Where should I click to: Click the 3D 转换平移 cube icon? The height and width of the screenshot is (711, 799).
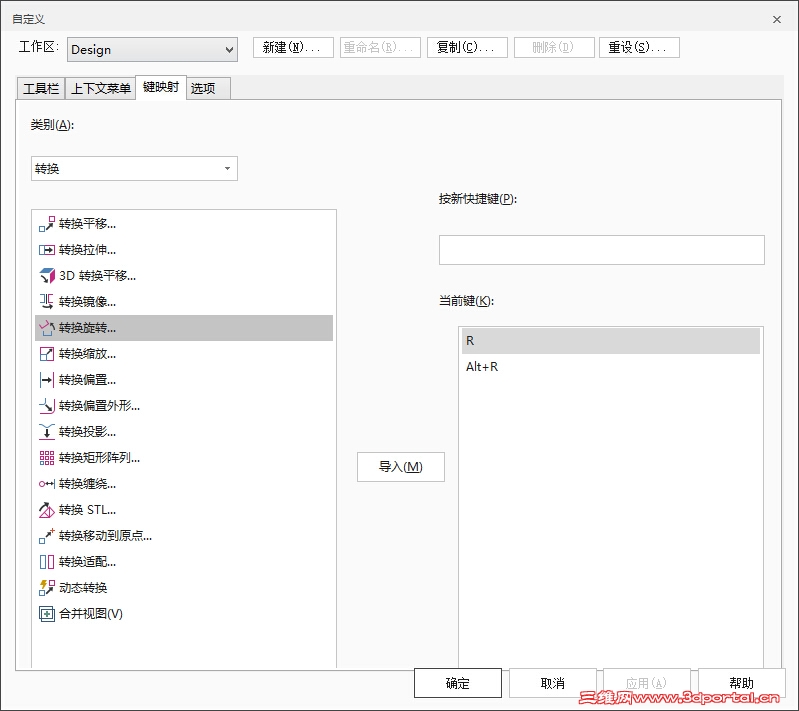[46, 276]
